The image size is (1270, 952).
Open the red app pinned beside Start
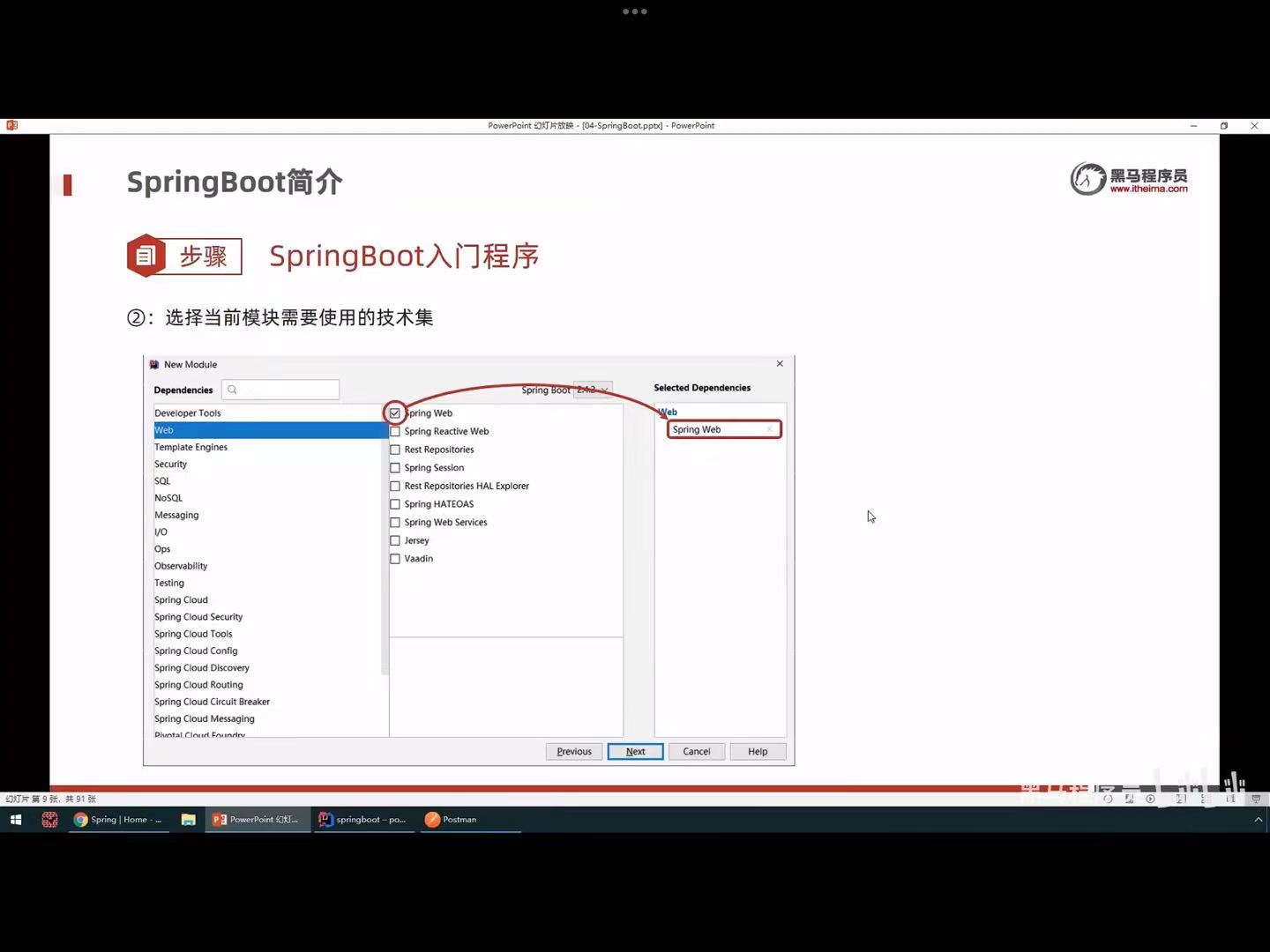[49, 819]
